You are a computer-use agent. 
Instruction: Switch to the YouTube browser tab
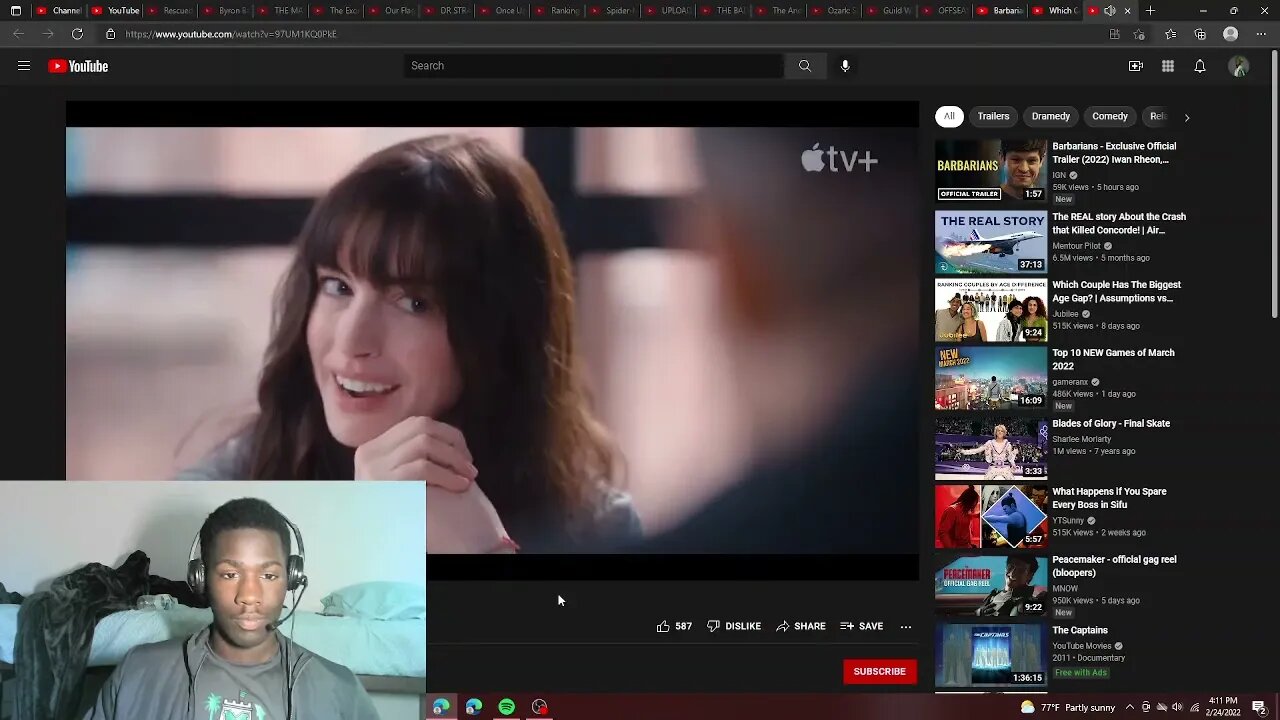pyautogui.click(x=114, y=11)
